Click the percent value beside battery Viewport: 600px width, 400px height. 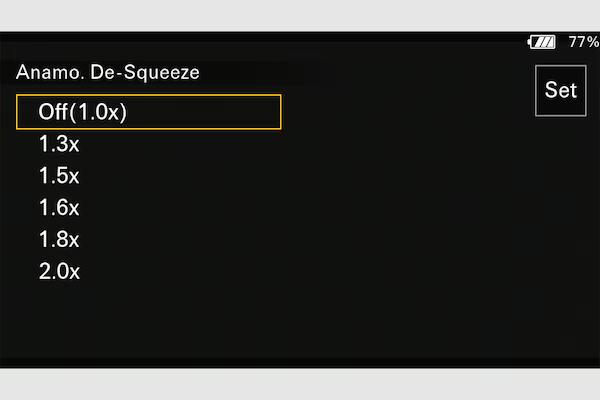(x=584, y=42)
